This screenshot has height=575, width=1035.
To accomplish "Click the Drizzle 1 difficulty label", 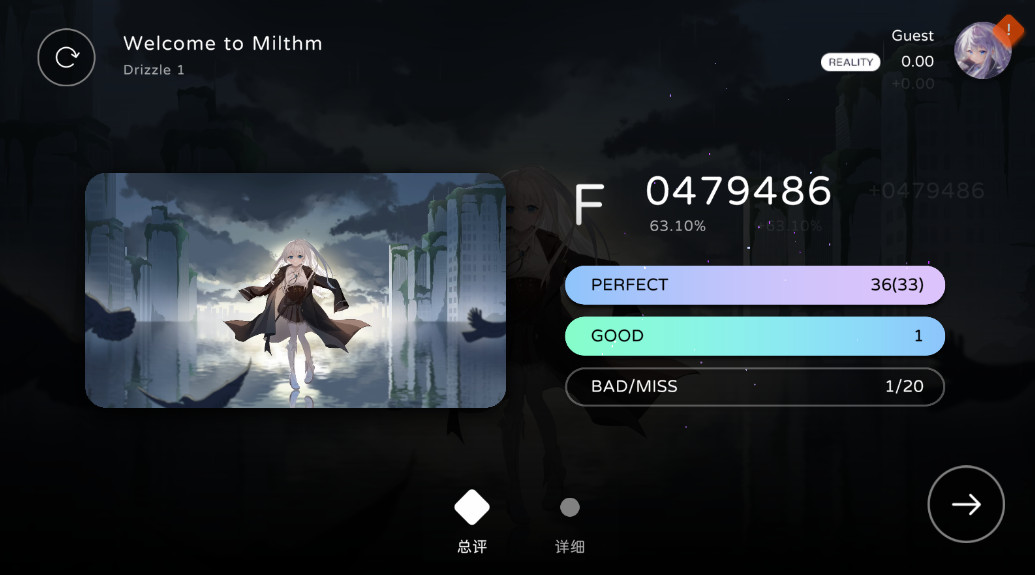I will [x=153, y=70].
